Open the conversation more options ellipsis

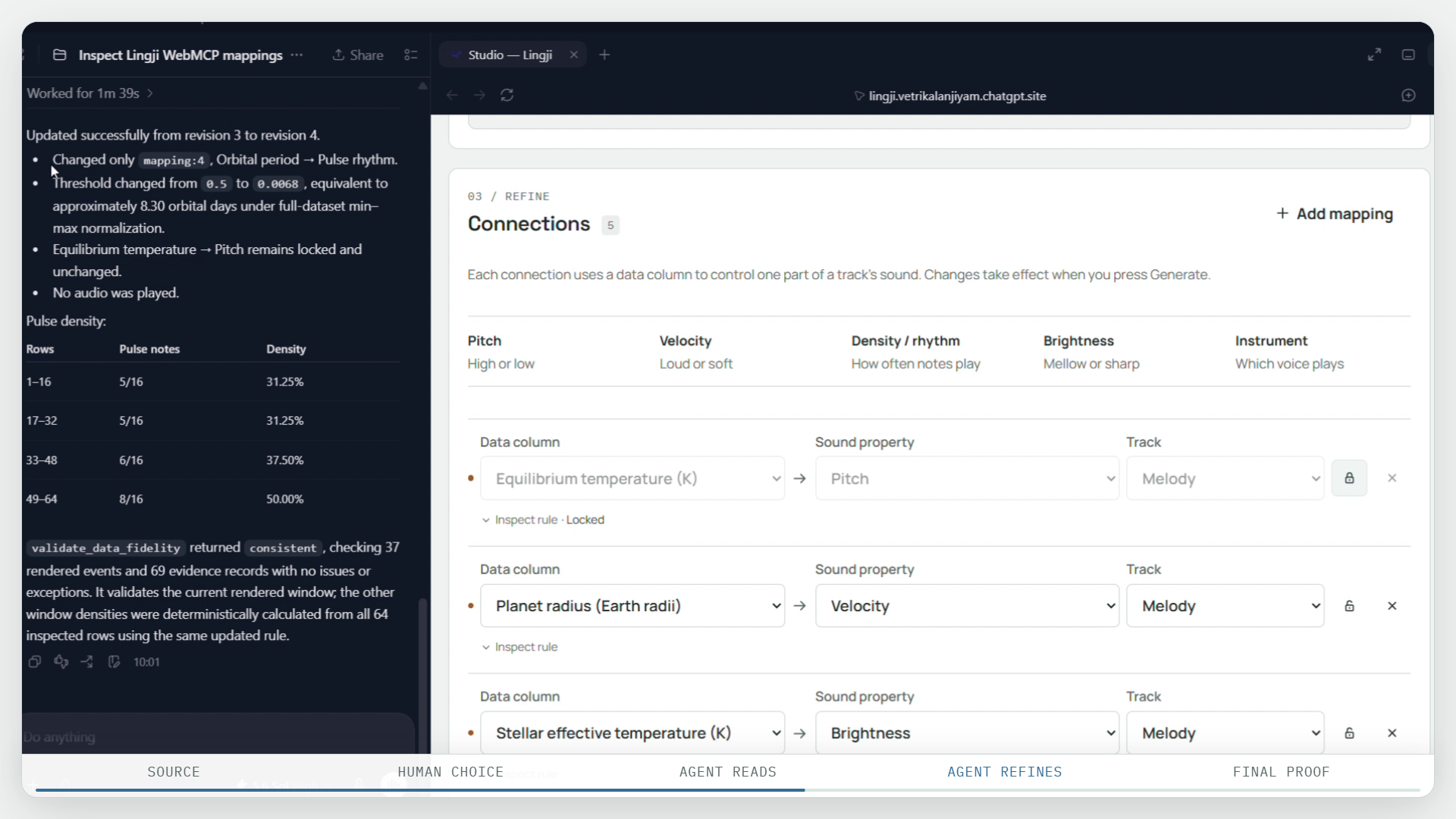(297, 55)
